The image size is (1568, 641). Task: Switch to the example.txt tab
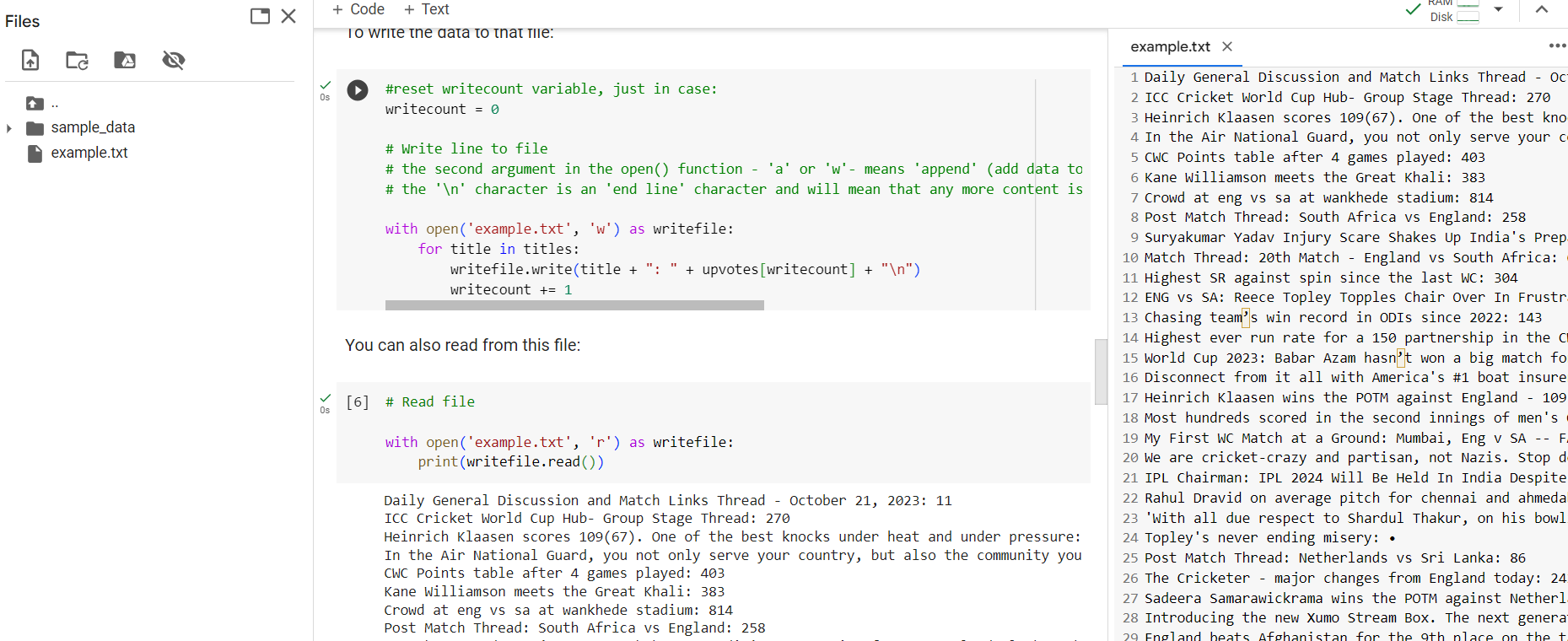point(1170,46)
